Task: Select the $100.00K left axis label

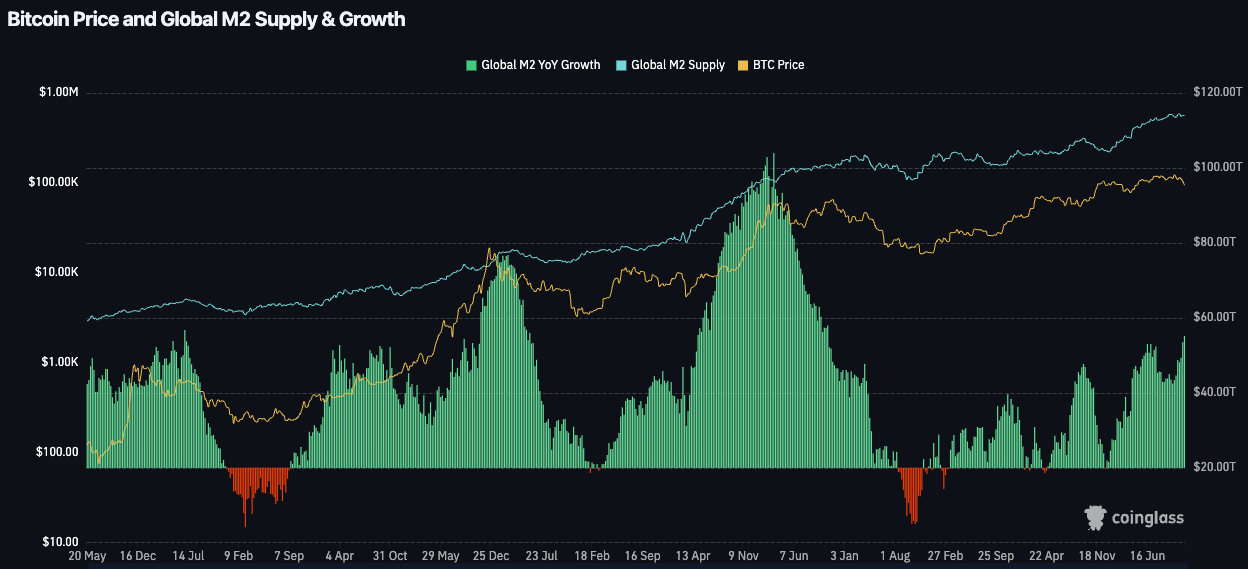Action: click(x=53, y=182)
